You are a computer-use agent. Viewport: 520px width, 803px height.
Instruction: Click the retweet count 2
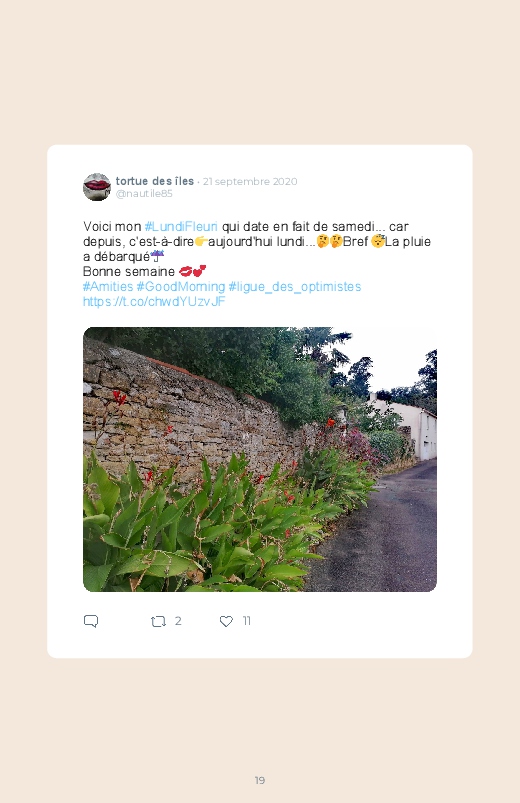tap(178, 621)
